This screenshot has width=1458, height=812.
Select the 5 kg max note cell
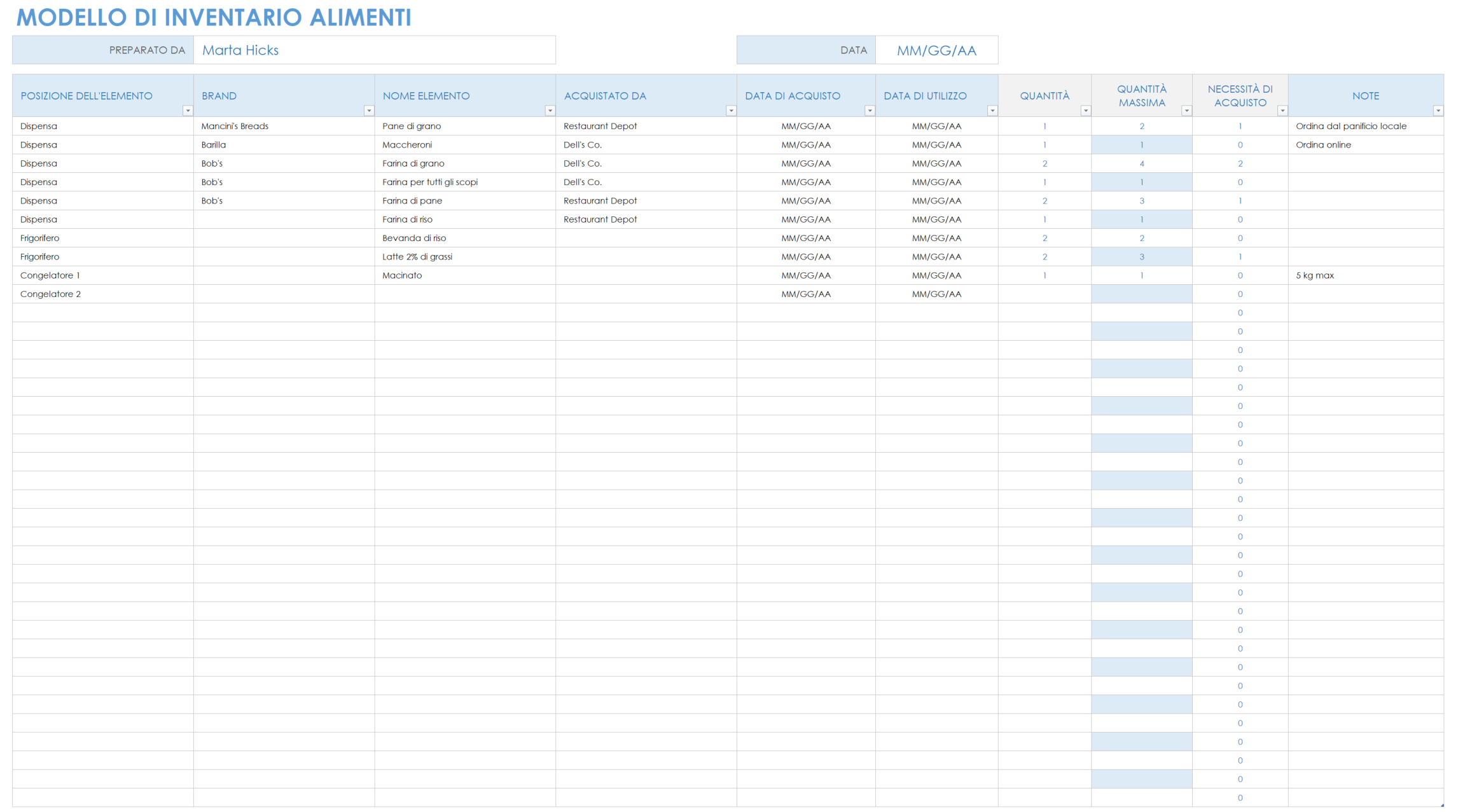pyautogui.click(x=1366, y=275)
